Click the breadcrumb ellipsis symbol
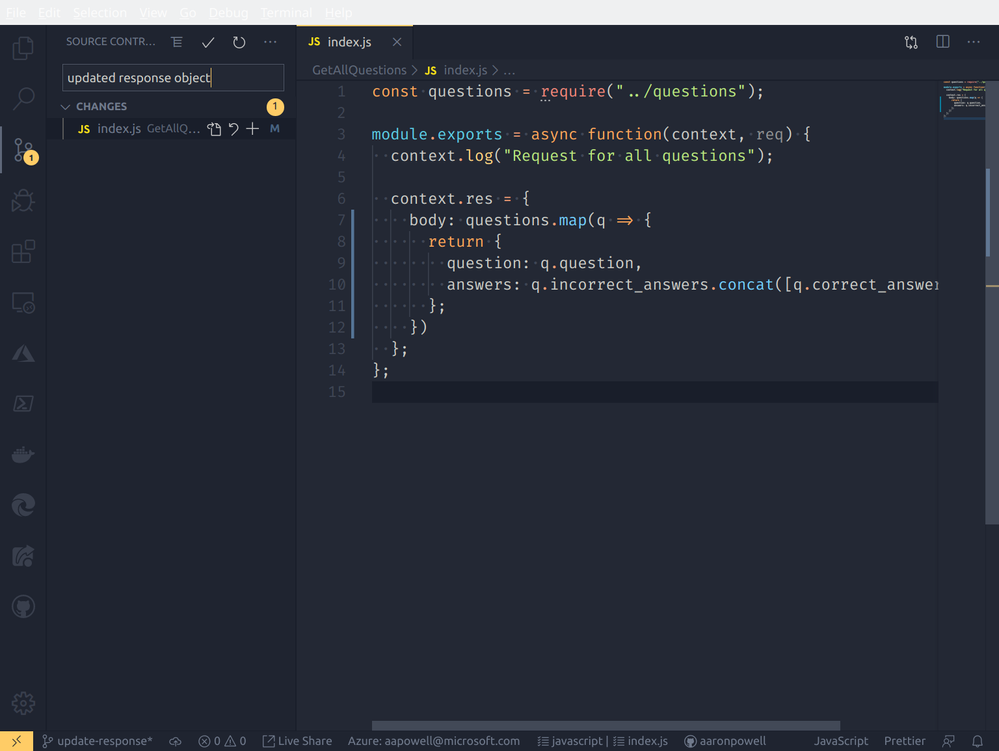 tap(509, 70)
